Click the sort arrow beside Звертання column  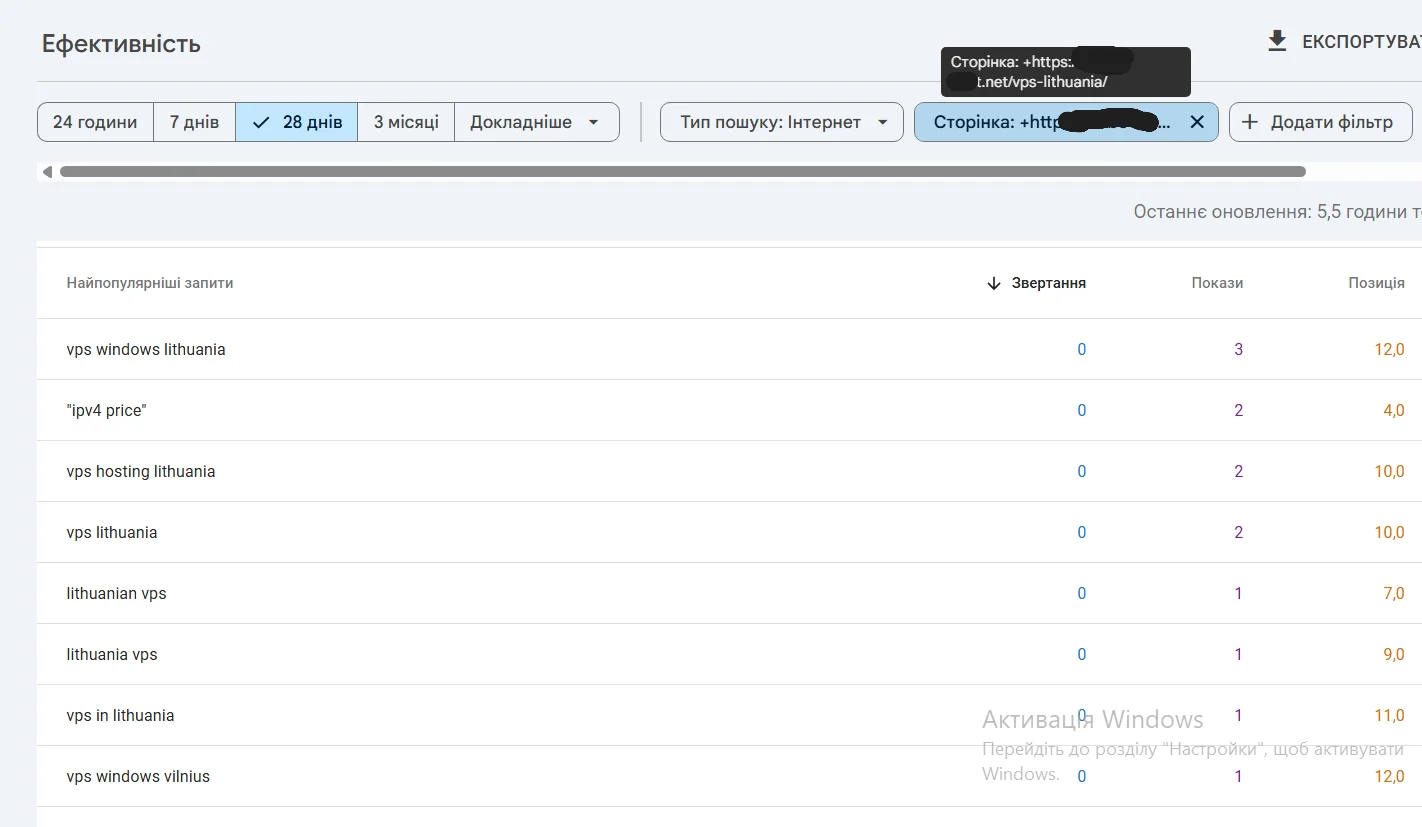point(993,283)
